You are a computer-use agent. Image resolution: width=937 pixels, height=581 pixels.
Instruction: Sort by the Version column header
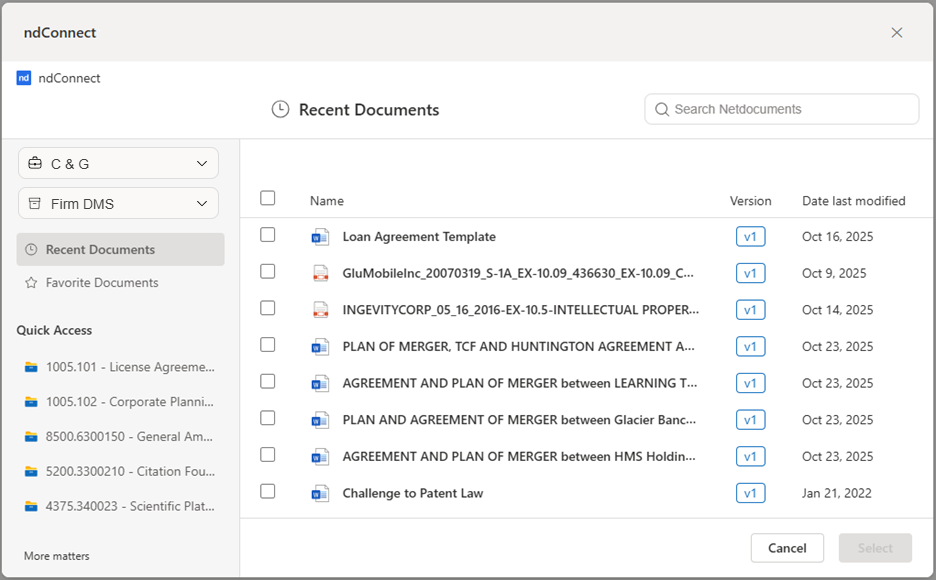(751, 201)
